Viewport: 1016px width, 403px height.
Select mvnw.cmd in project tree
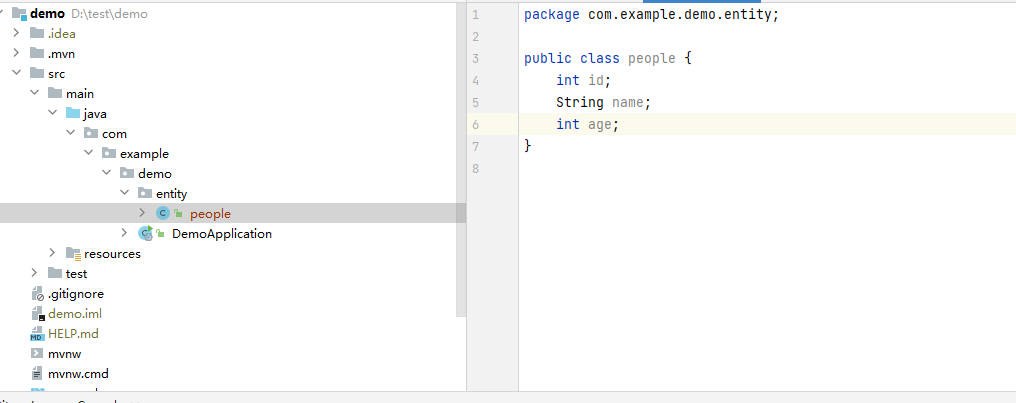[78, 374]
